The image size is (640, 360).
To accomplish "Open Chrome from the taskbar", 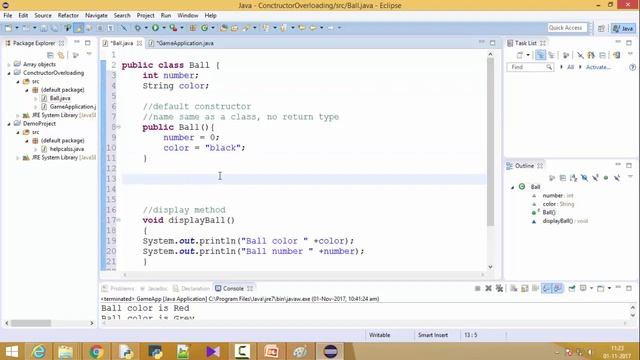I will (96, 351).
